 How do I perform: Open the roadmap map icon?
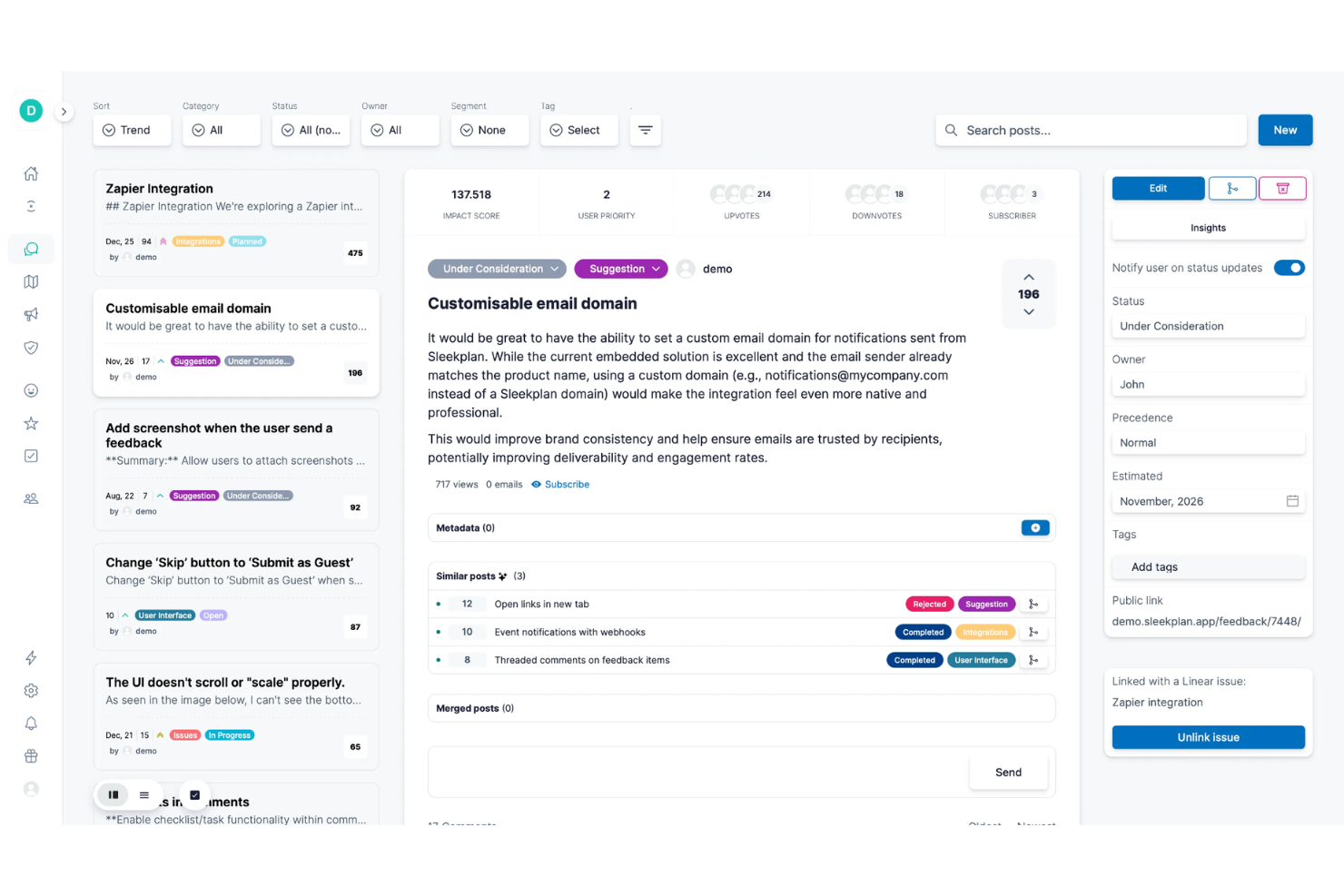(x=31, y=281)
